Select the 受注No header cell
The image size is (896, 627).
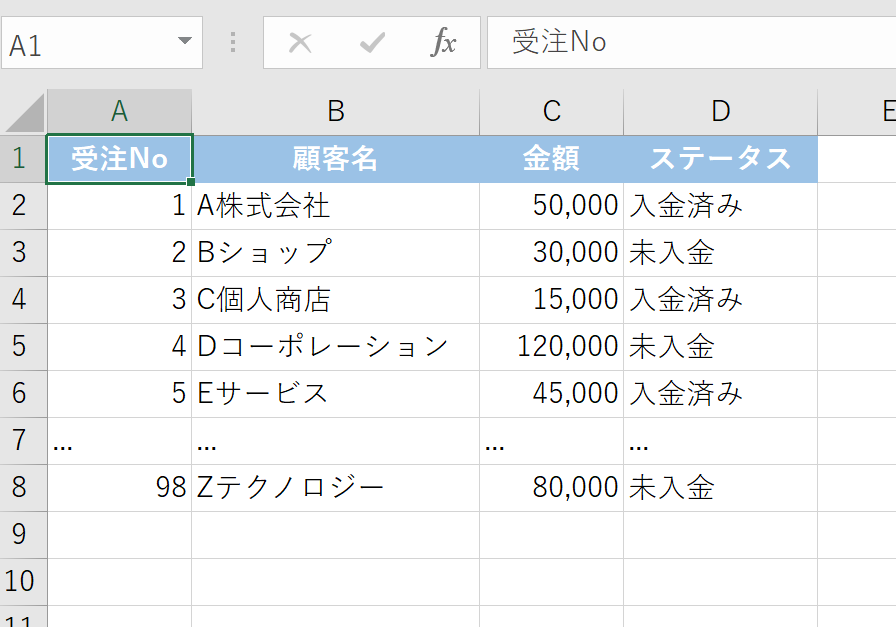119,158
